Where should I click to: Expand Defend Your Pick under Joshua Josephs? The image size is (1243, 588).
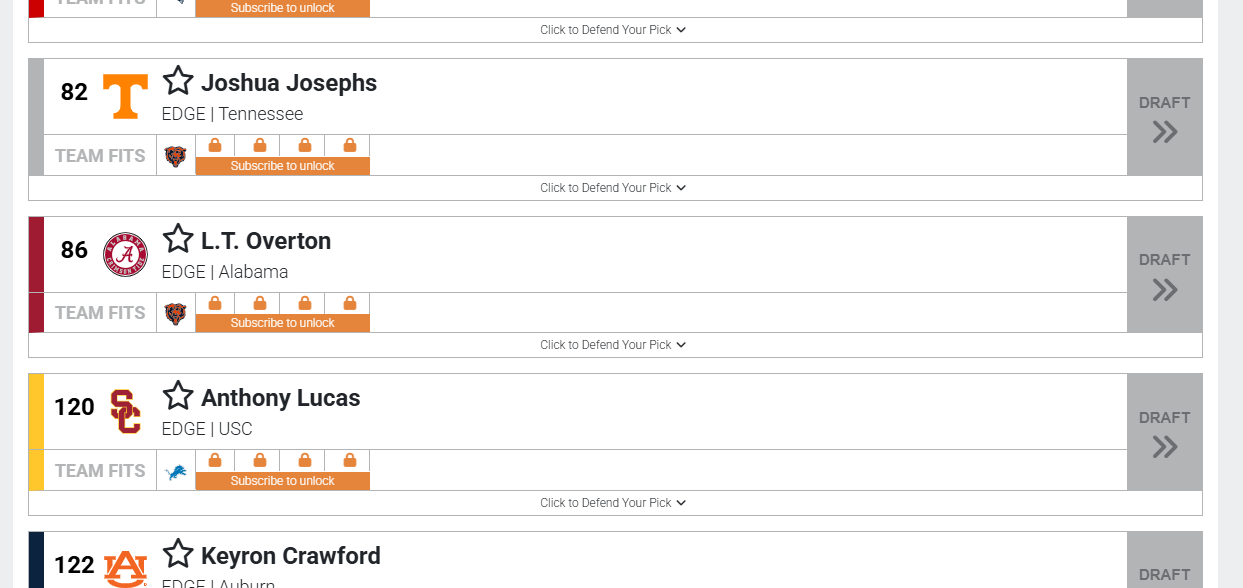click(x=613, y=188)
